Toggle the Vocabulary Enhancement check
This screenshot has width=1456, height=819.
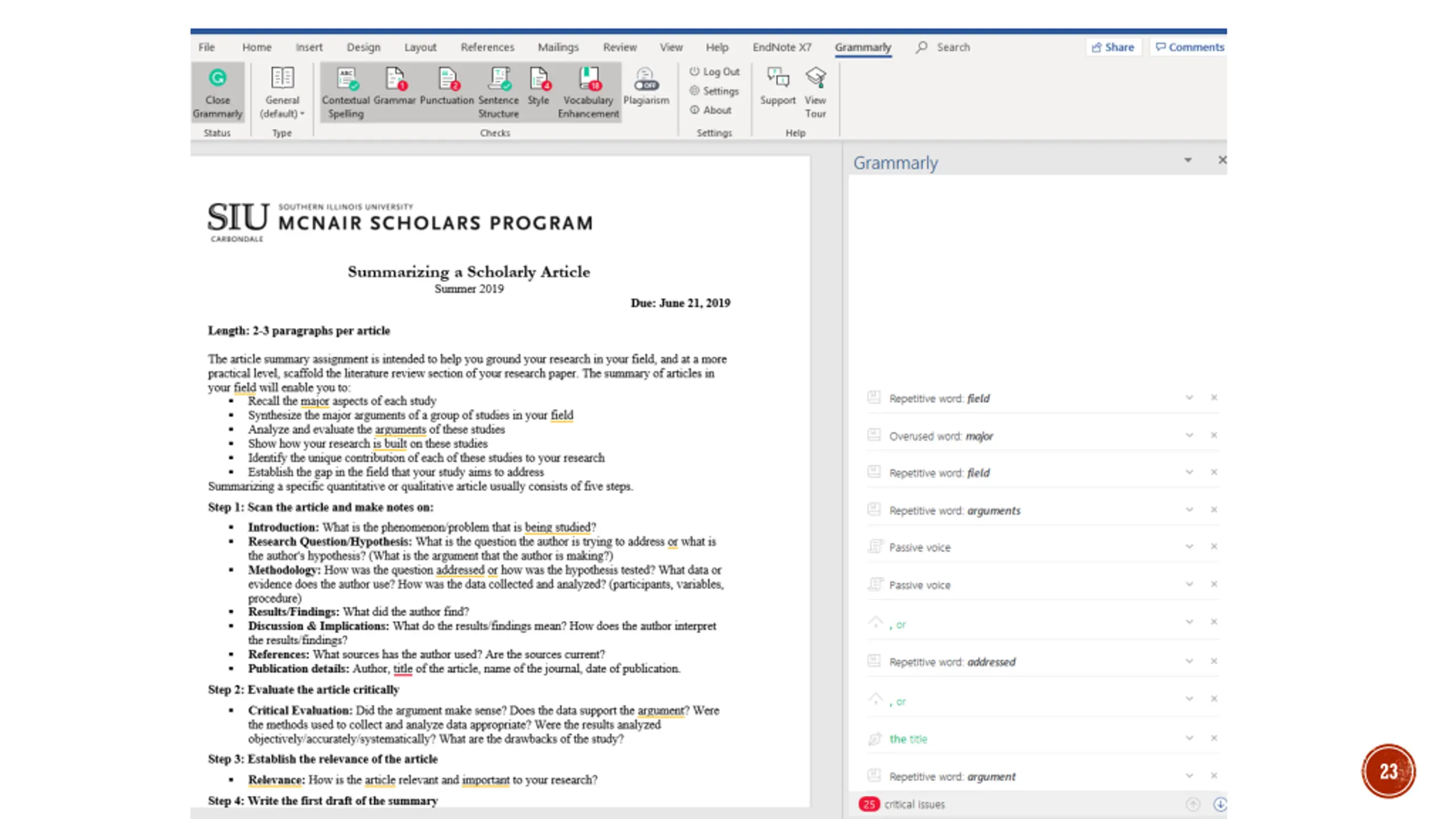588,93
